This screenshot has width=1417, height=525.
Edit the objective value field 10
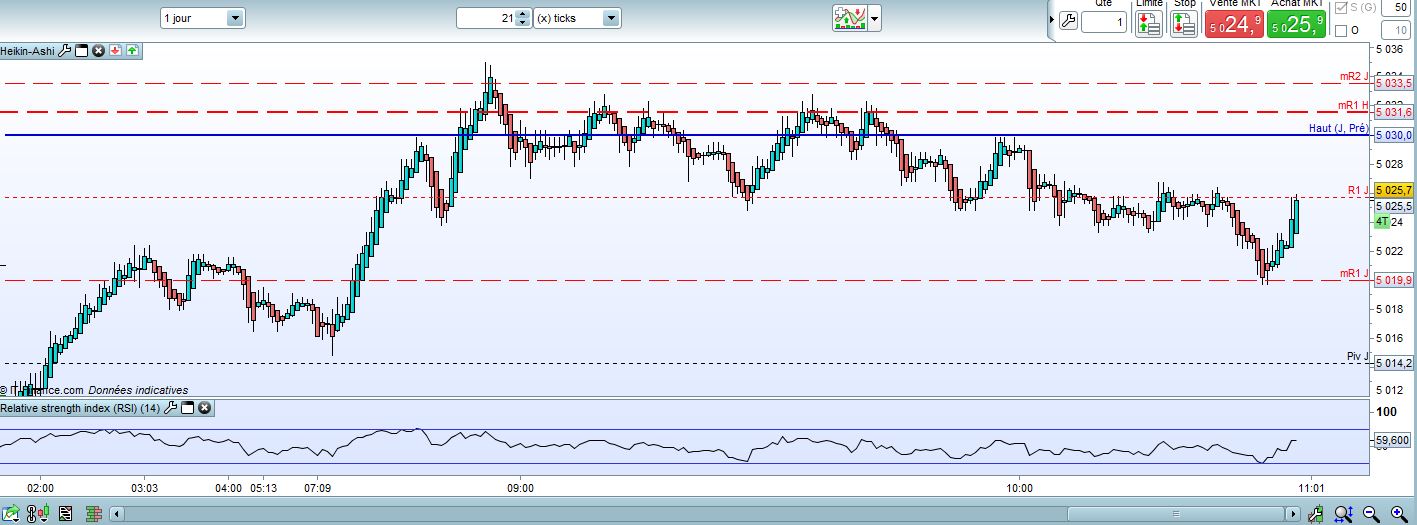(1397, 30)
